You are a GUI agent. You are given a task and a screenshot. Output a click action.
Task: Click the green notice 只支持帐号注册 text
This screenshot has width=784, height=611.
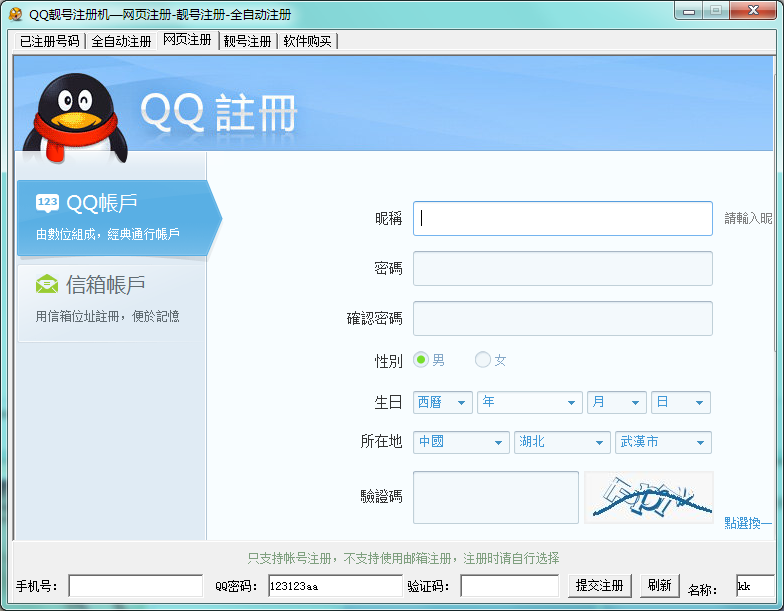(x=403, y=558)
